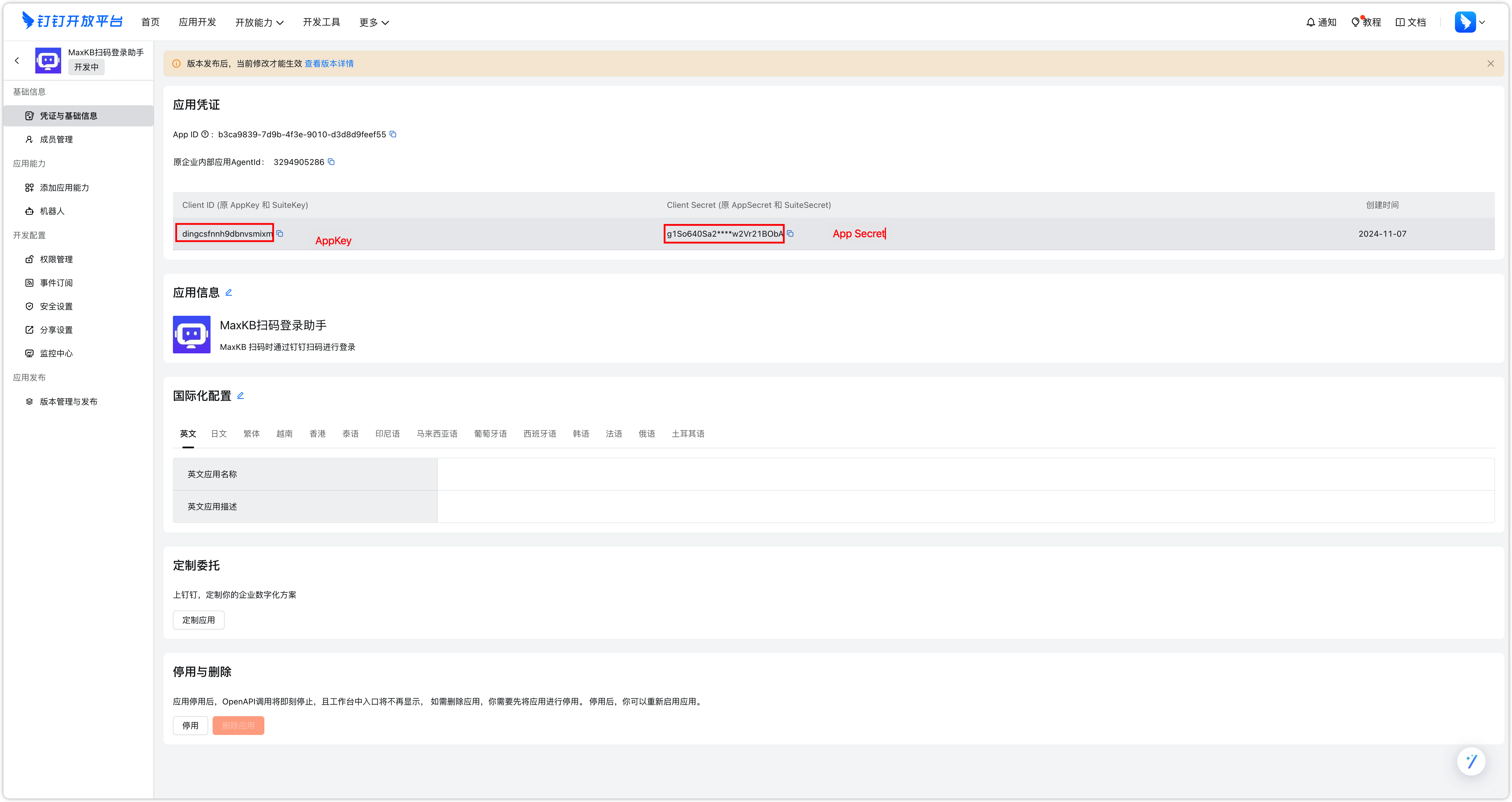Click the 定制应用 button
The width and height of the screenshot is (1512, 802).
click(x=198, y=620)
